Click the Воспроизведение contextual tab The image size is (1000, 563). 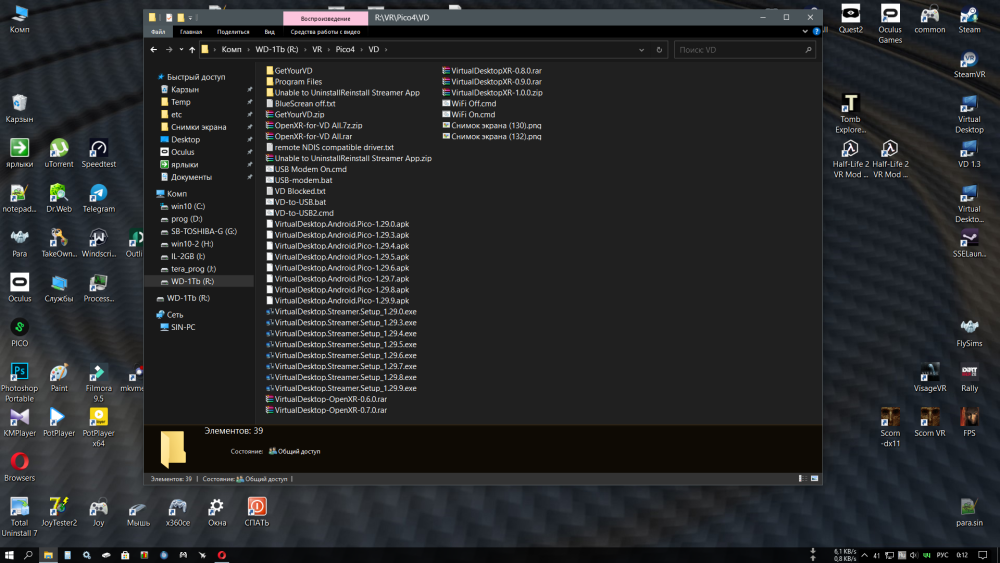point(325,18)
